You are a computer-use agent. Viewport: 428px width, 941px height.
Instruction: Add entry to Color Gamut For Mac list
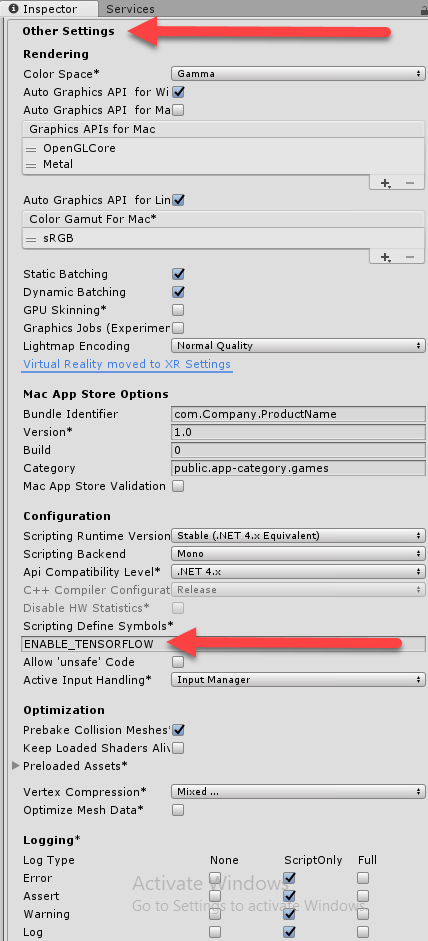385,257
